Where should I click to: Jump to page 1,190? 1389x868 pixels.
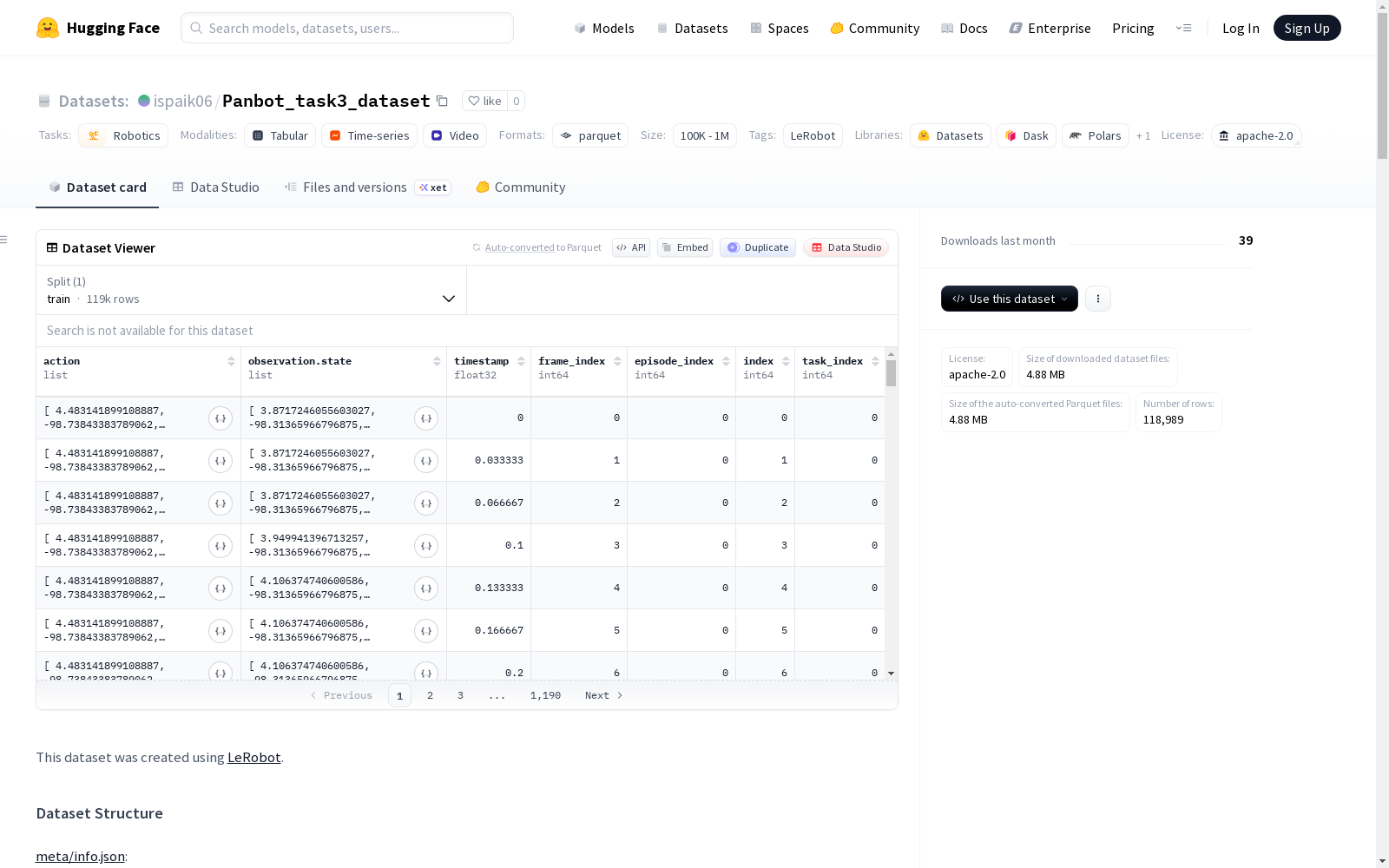click(545, 695)
